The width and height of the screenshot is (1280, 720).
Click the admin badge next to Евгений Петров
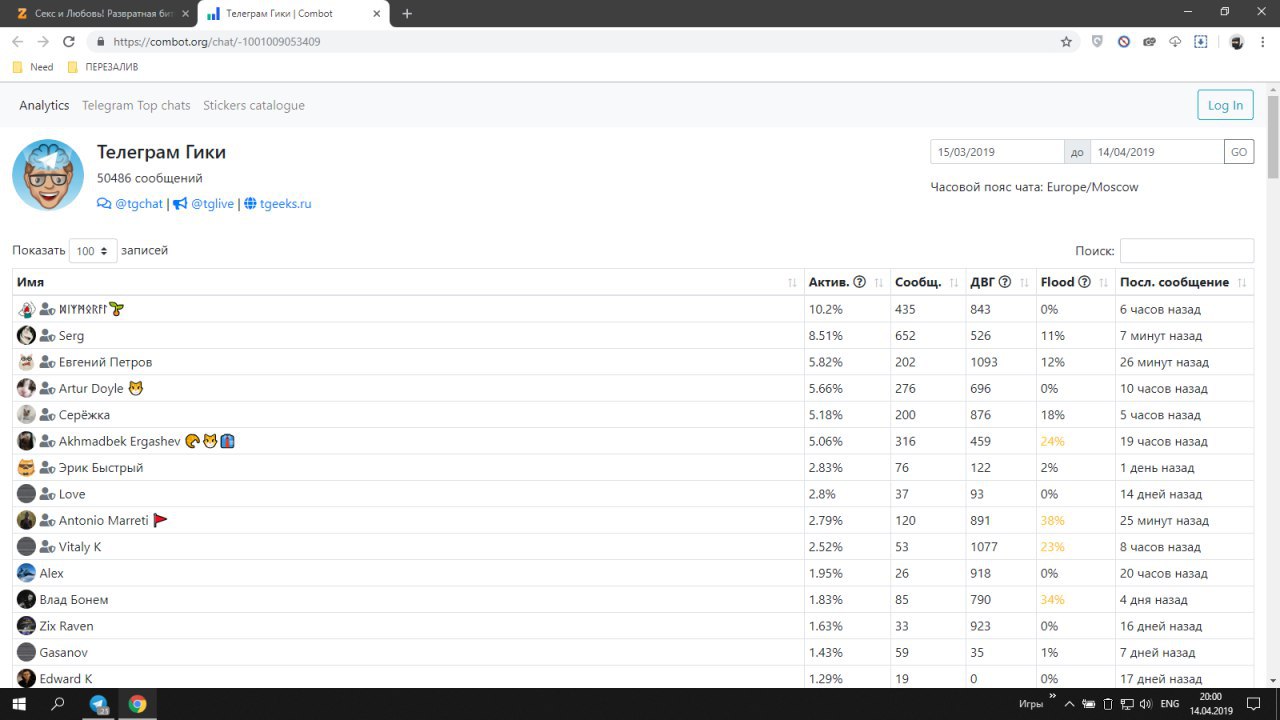(47, 362)
